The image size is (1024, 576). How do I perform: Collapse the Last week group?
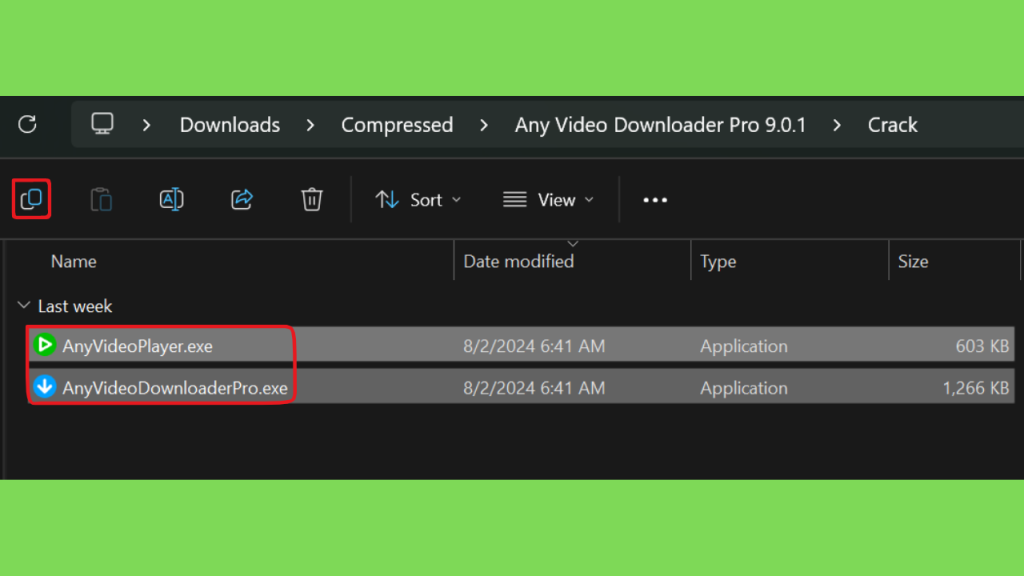click(24, 305)
